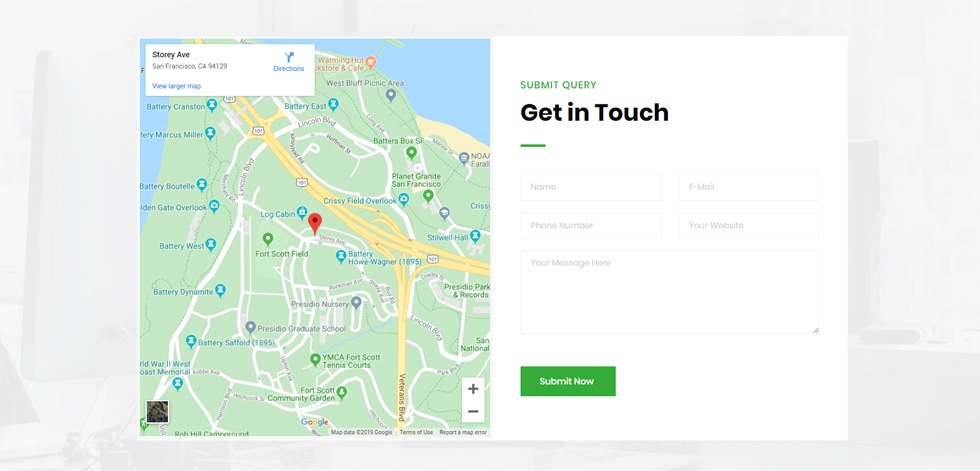Click the World War II West Coast Memorial marker
Image resolution: width=980 pixels, height=471 pixels.
tap(178, 384)
